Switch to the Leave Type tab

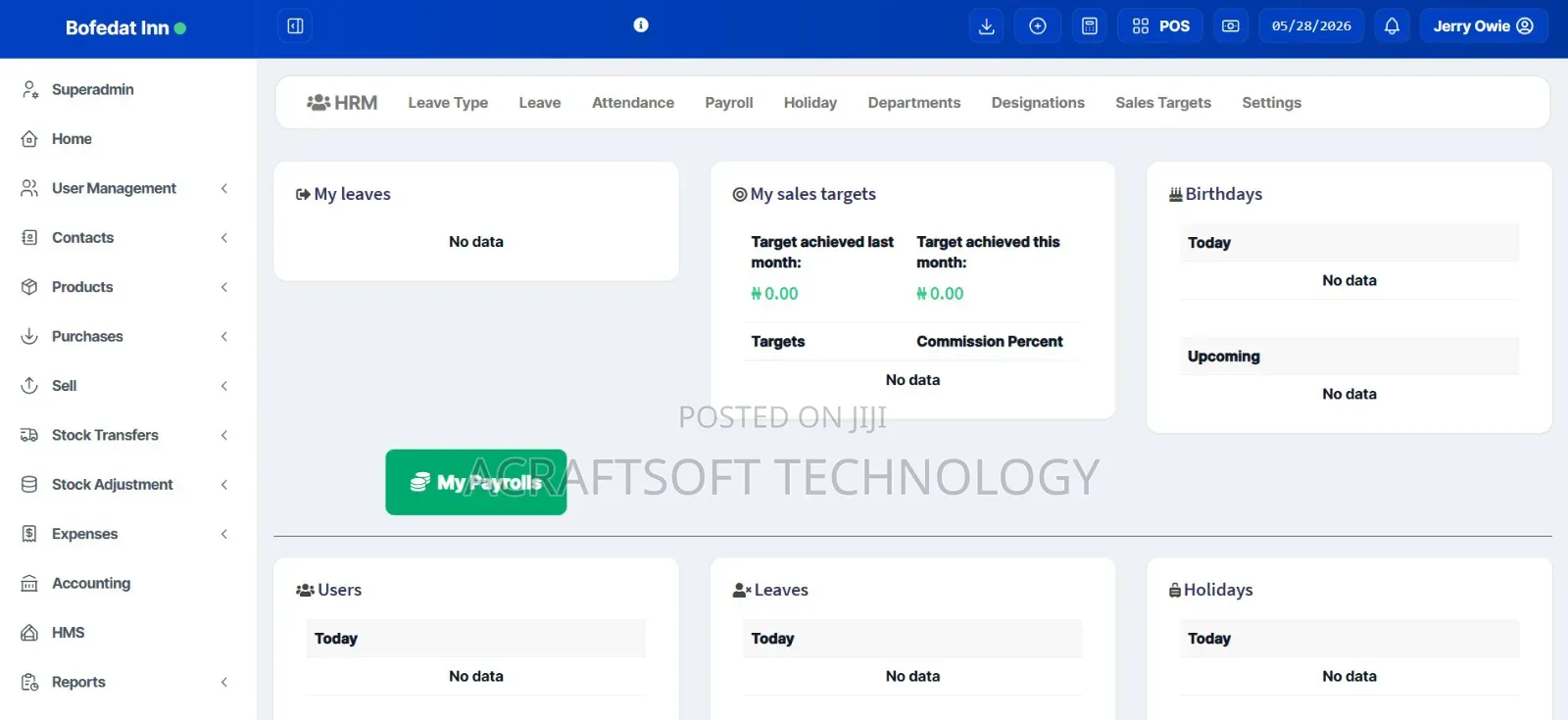point(448,103)
